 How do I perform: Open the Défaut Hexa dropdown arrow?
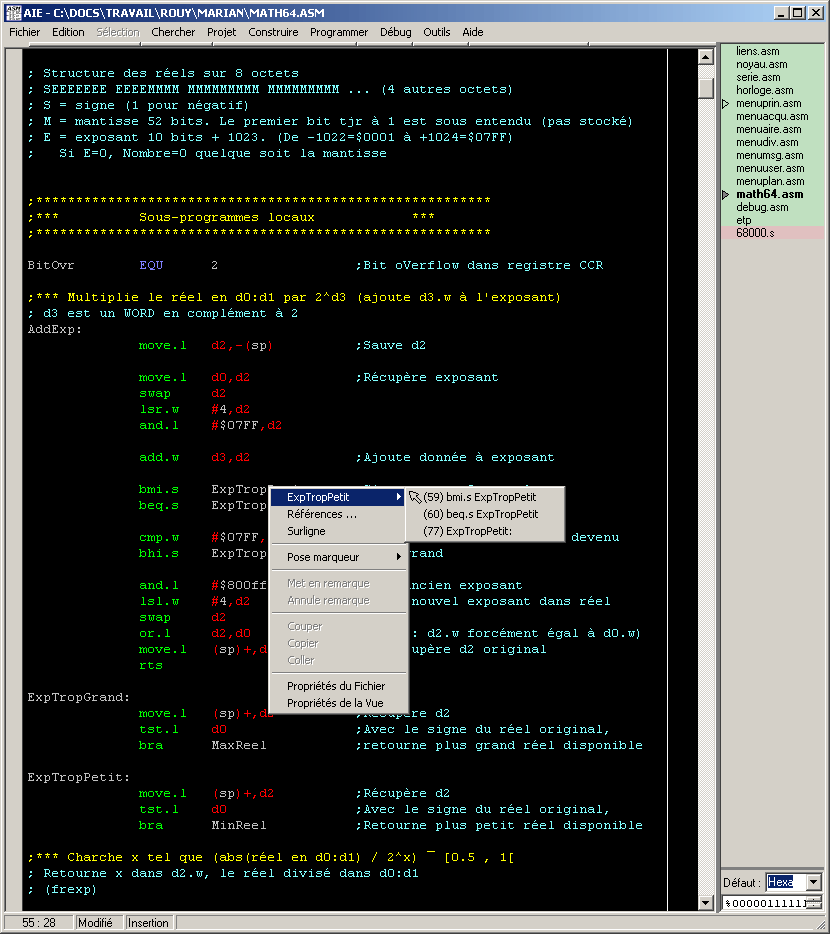pos(814,882)
